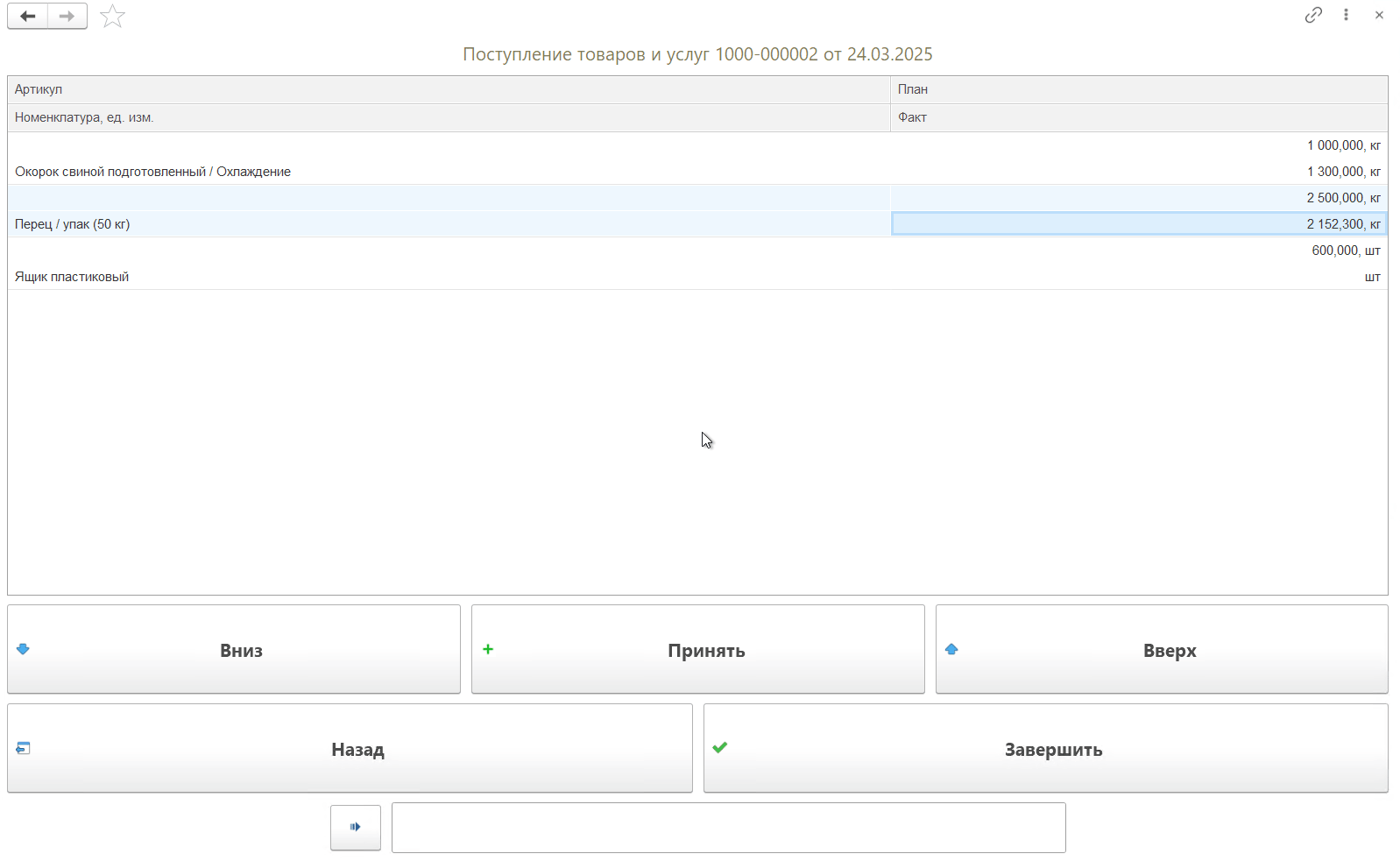Image resolution: width=1400 pixels, height=861 pixels.
Task: Open the three-dot more options menu
Action: [x=1346, y=15]
